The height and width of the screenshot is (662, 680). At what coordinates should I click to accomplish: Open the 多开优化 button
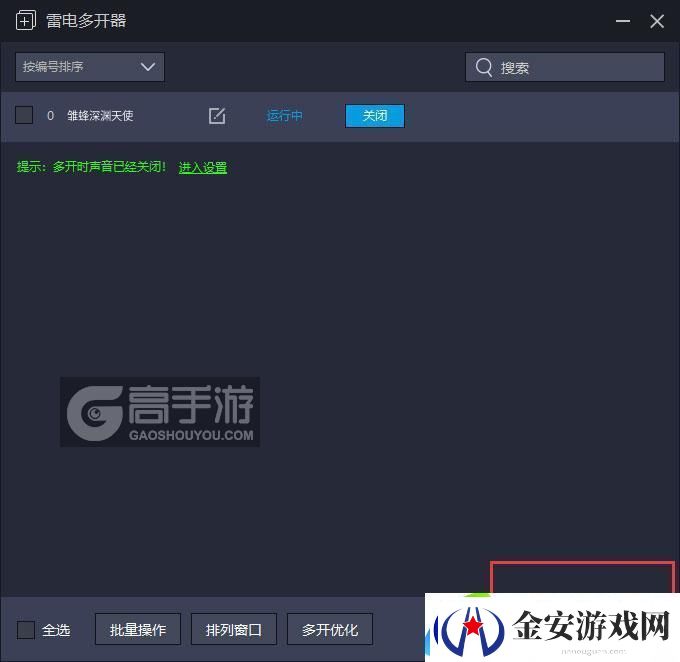click(330, 629)
